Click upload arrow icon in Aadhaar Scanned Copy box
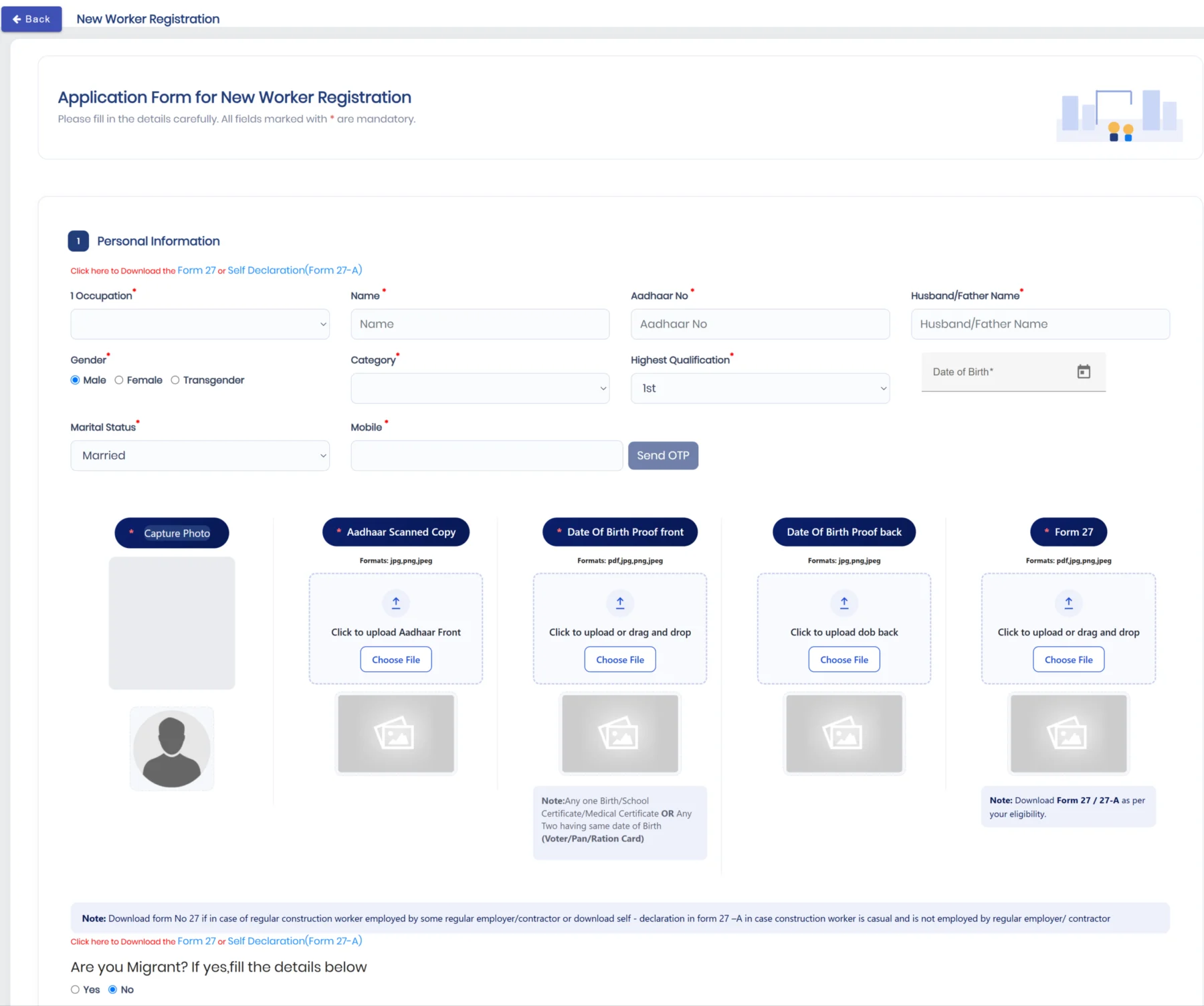The height and width of the screenshot is (1006, 1204). (x=396, y=603)
